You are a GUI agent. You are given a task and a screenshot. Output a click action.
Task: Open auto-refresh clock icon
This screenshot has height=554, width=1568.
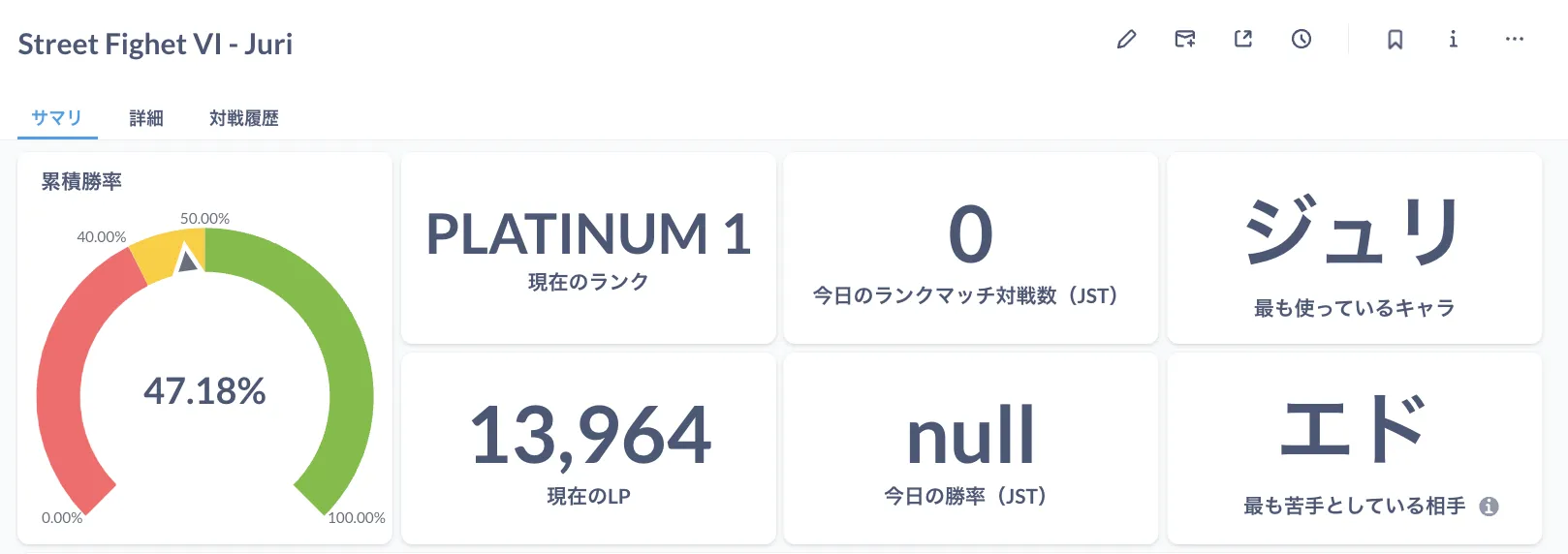1301,40
